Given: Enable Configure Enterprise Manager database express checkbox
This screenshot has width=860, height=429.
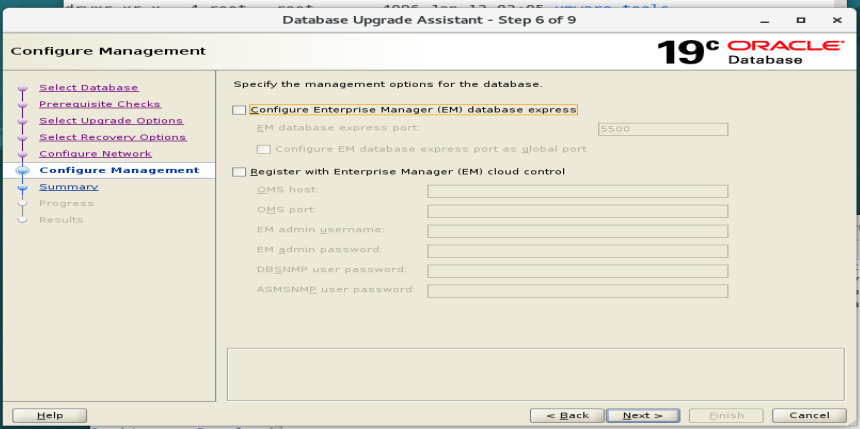Looking at the screenshot, I should coord(239,110).
